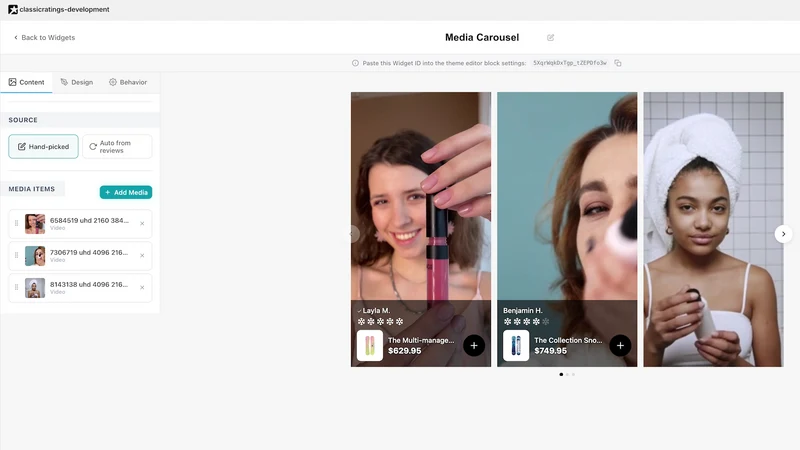Click Benjamin H. star rating
This screenshot has height=450, width=800.
click(x=527, y=321)
